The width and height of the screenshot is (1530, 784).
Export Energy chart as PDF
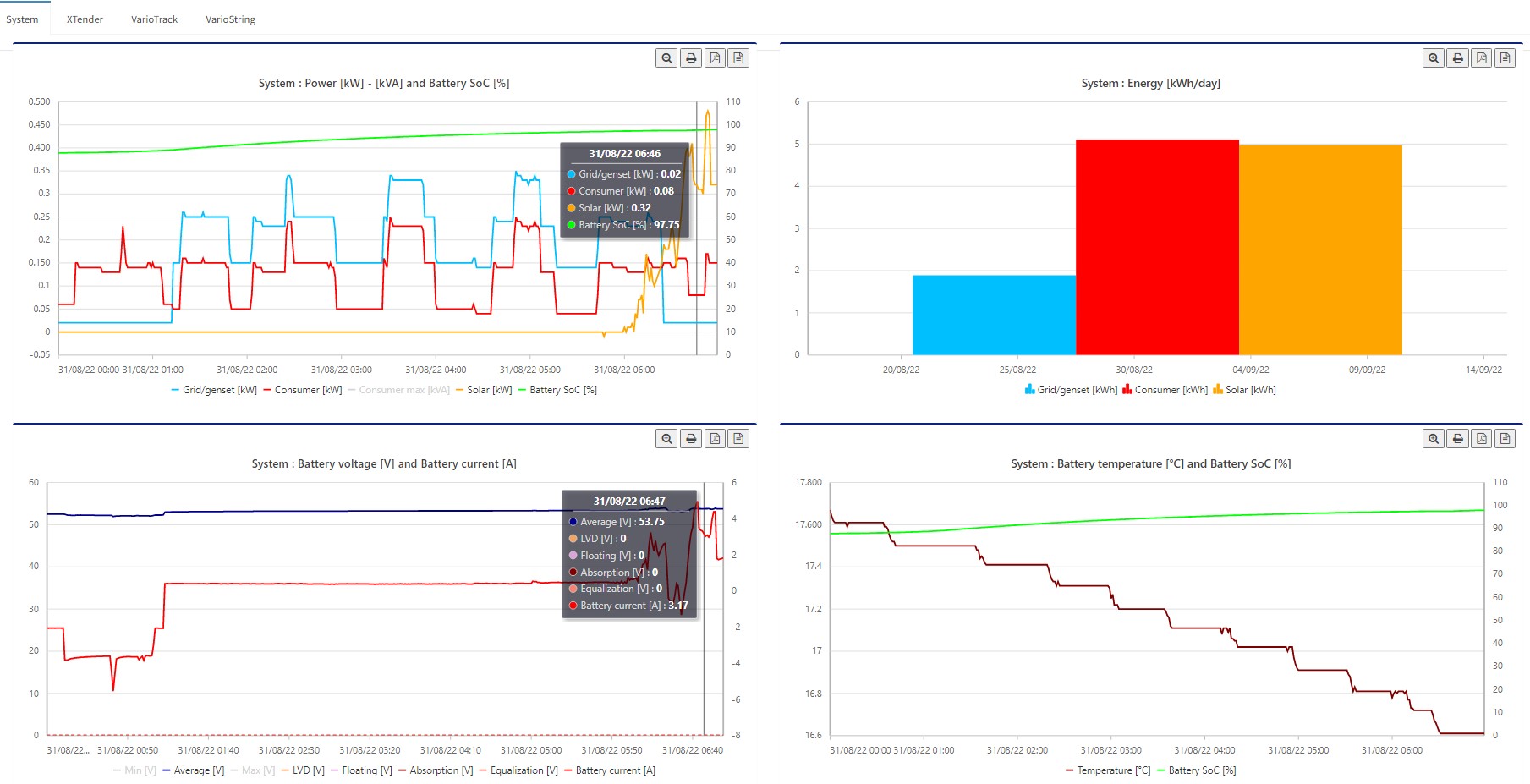(x=1481, y=58)
